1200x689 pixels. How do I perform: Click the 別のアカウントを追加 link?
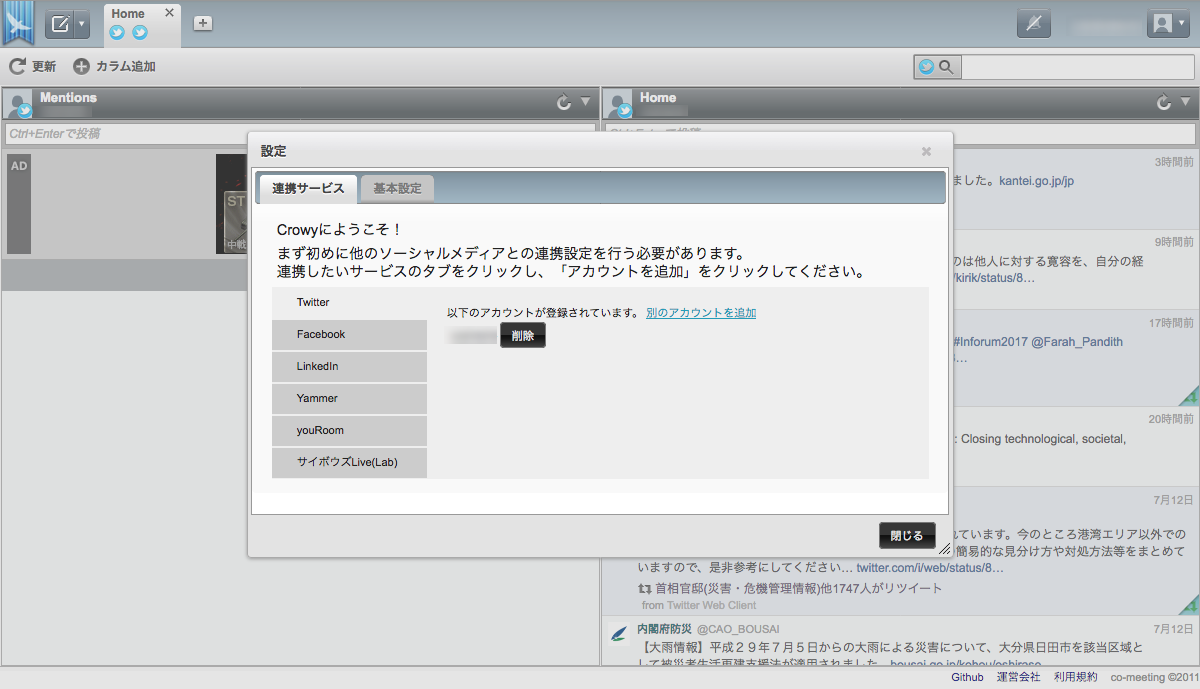click(x=701, y=313)
